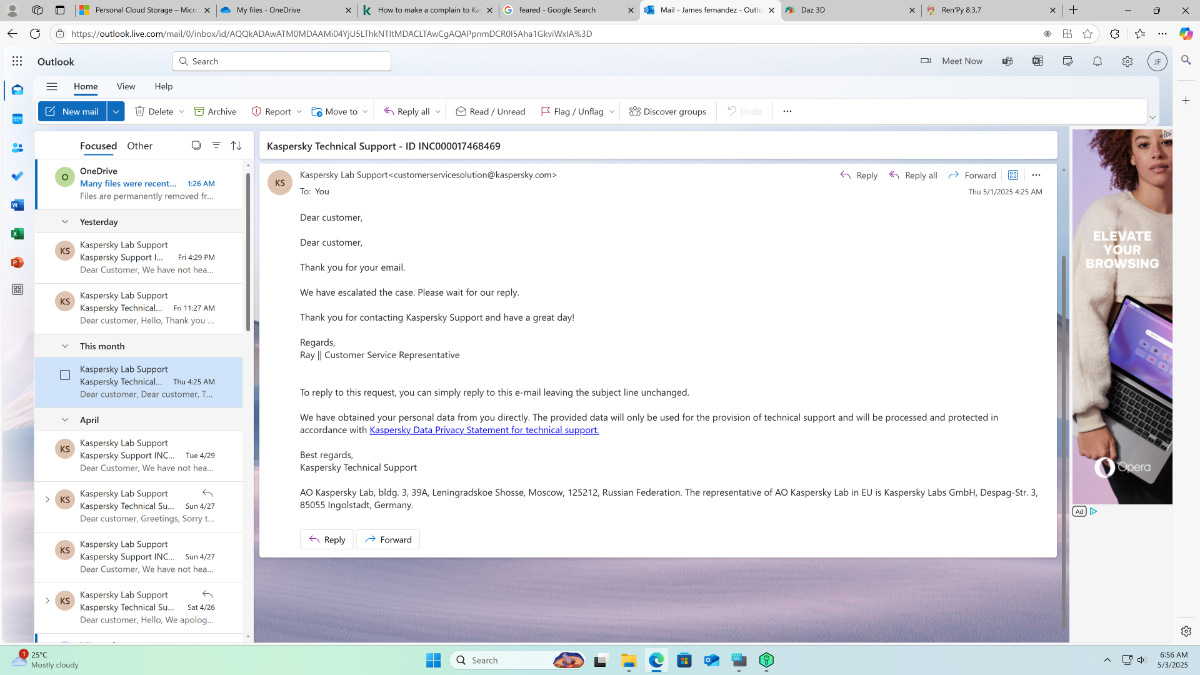Image resolution: width=1200 pixels, height=675 pixels.
Task: Click Reply button below the message body
Action: (327, 539)
